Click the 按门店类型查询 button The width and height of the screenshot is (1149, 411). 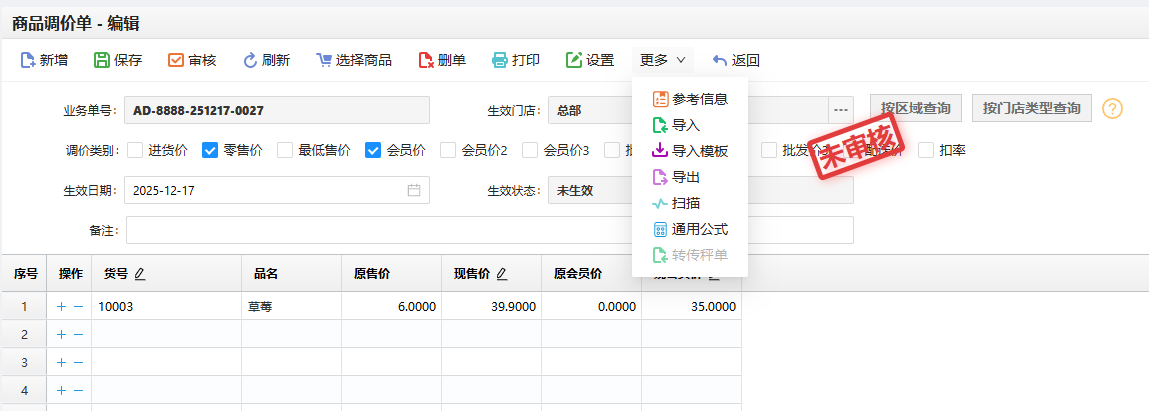coord(1031,108)
